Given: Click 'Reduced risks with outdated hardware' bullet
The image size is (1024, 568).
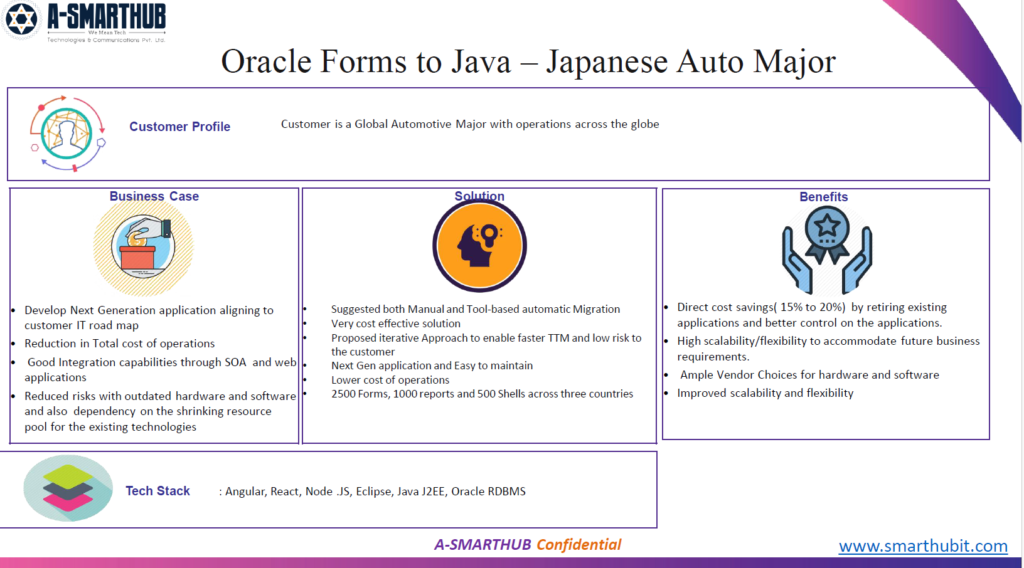Looking at the screenshot, I should click(160, 411).
